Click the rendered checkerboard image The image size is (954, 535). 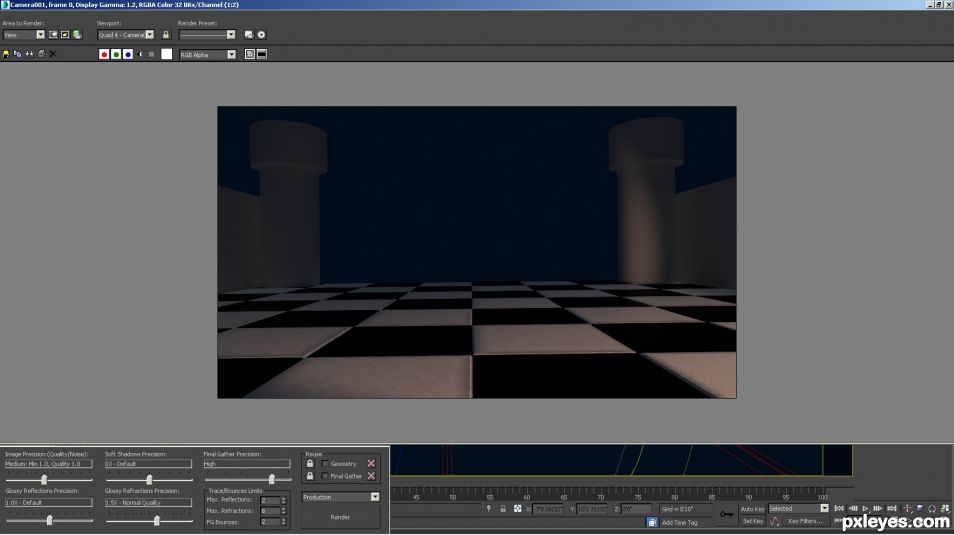[x=476, y=252]
